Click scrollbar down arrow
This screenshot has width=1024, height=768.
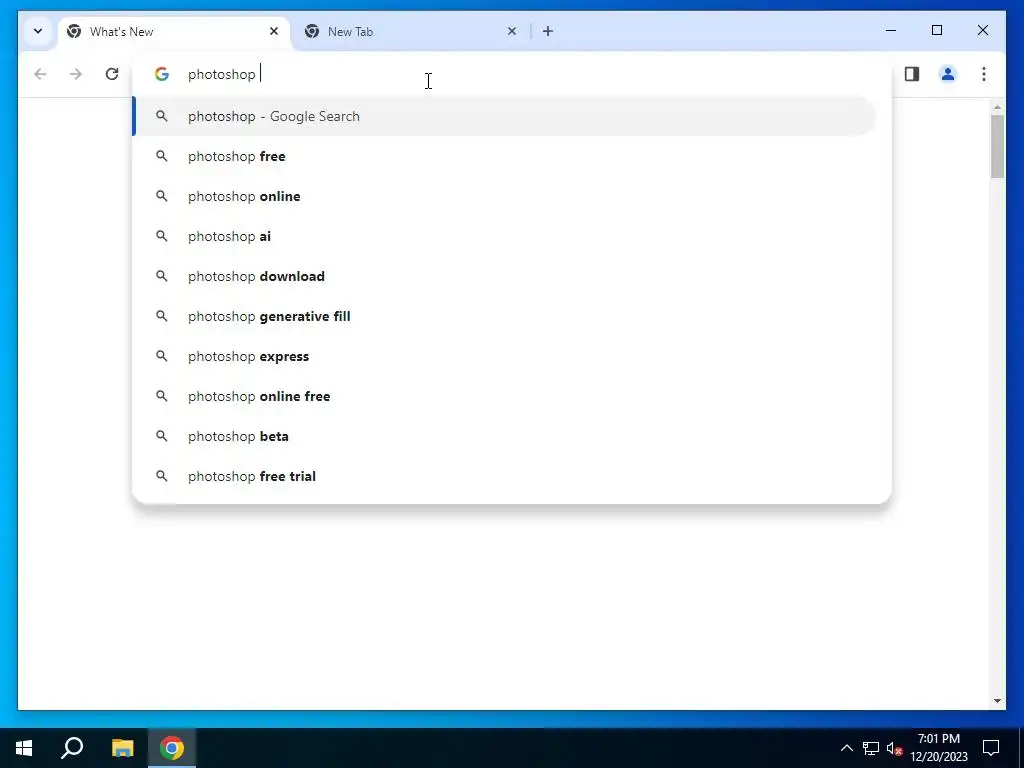pos(997,701)
